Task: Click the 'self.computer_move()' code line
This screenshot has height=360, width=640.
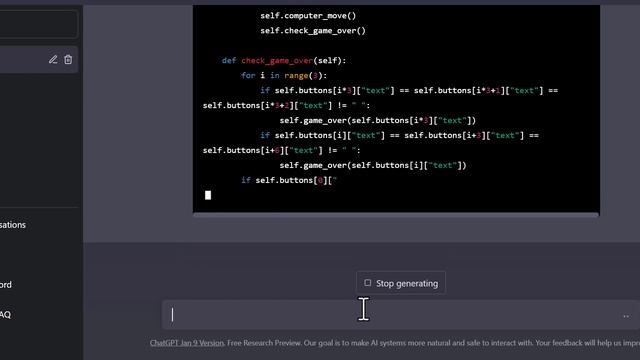Action: 308,16
